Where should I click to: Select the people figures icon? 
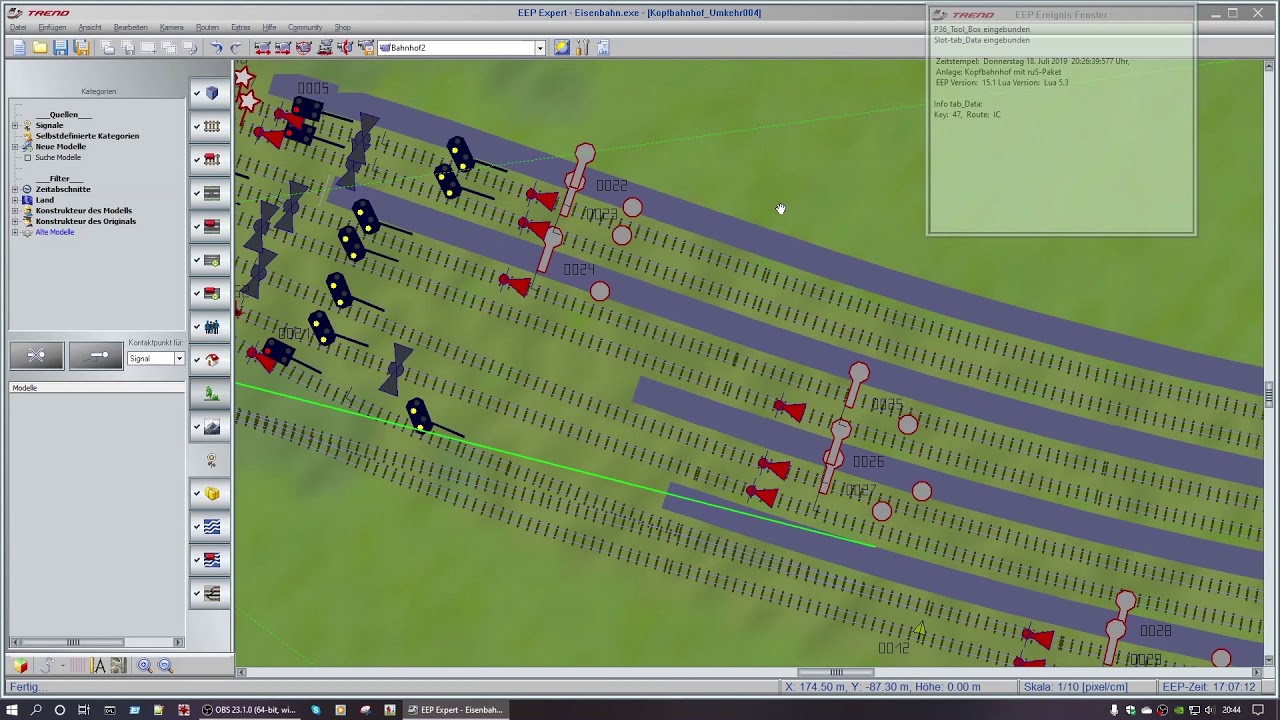212,327
